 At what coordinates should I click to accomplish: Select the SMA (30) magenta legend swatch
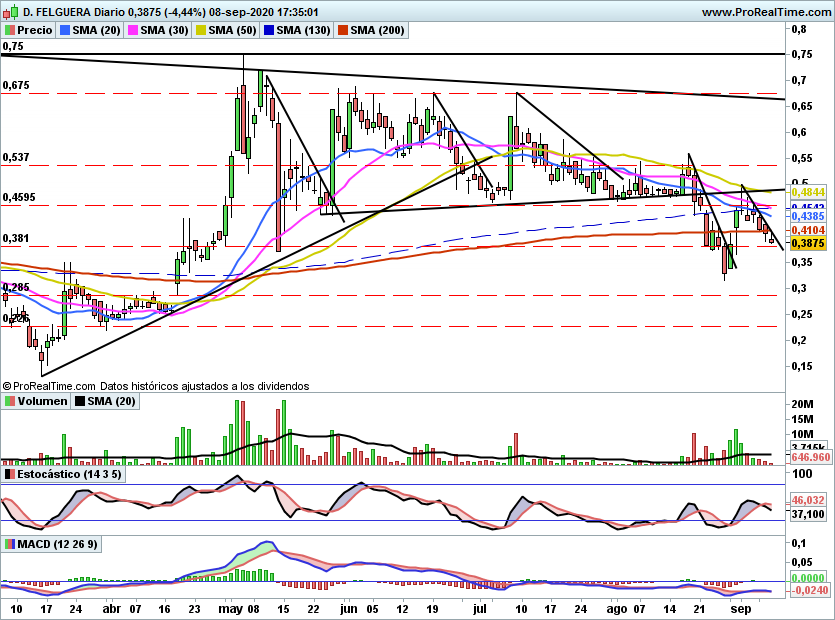click(133, 30)
